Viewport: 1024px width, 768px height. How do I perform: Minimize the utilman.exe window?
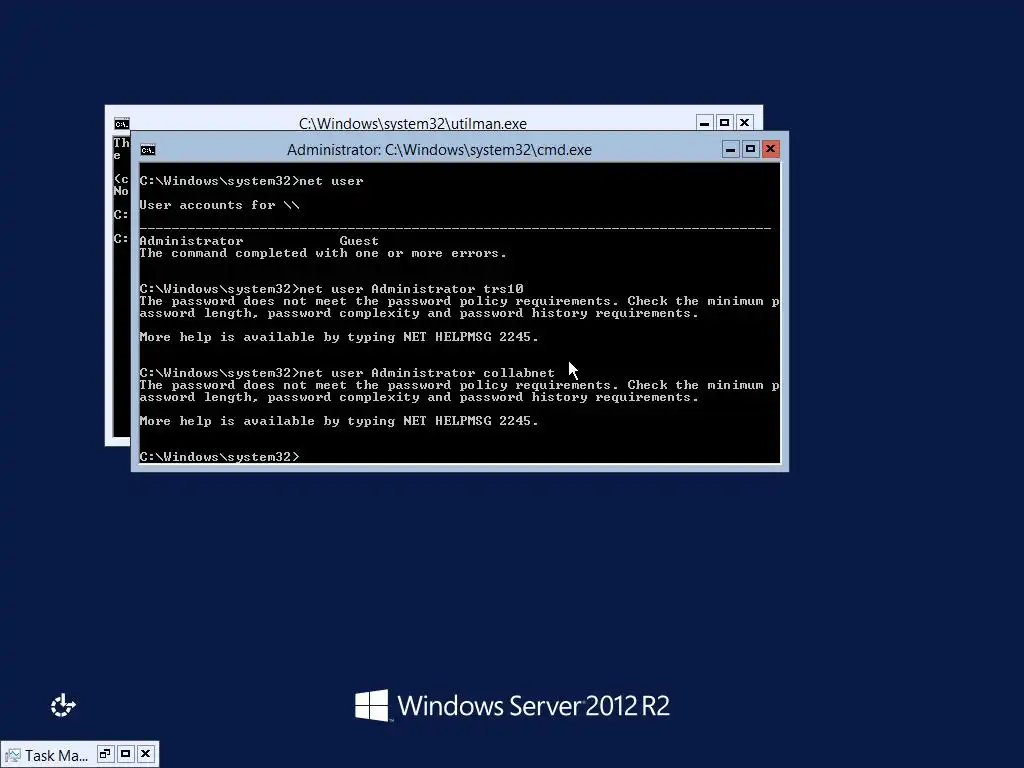pyautogui.click(x=704, y=123)
